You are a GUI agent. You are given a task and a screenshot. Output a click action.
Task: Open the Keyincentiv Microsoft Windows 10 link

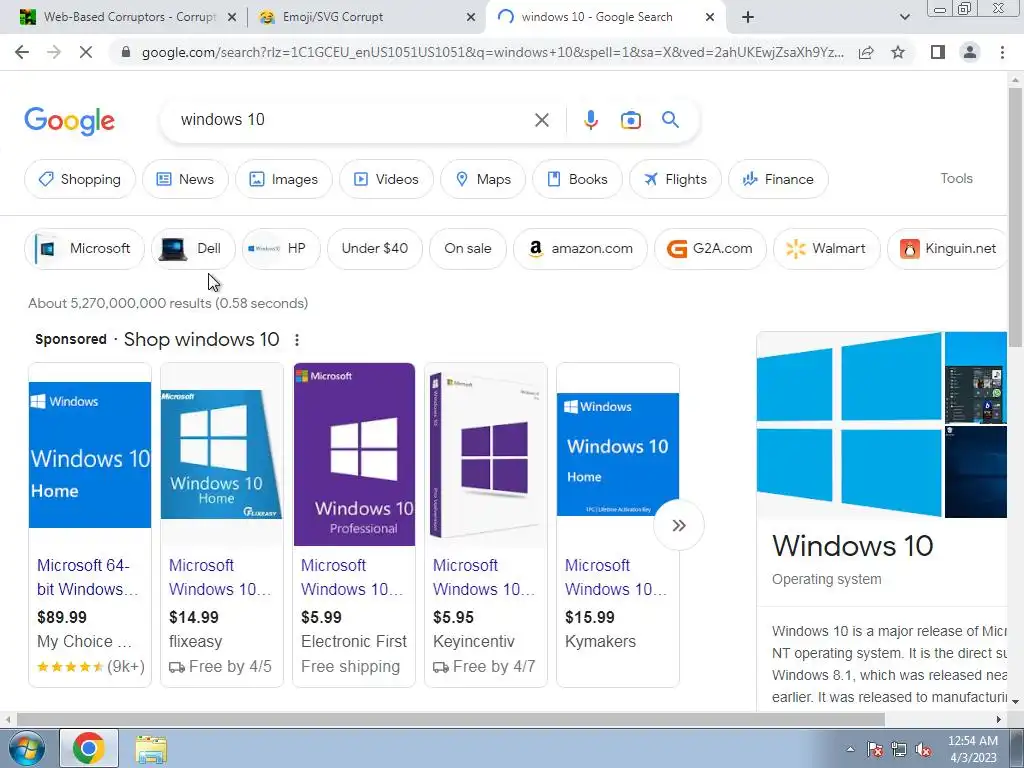pyautogui.click(x=484, y=577)
